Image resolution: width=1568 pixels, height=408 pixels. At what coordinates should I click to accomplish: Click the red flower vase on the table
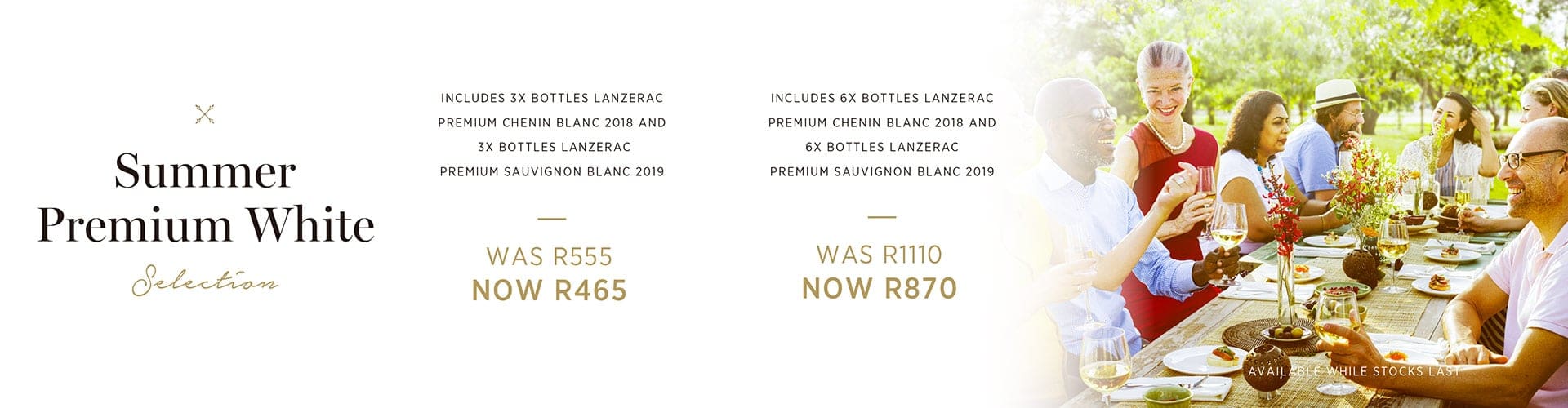coord(1283,245)
